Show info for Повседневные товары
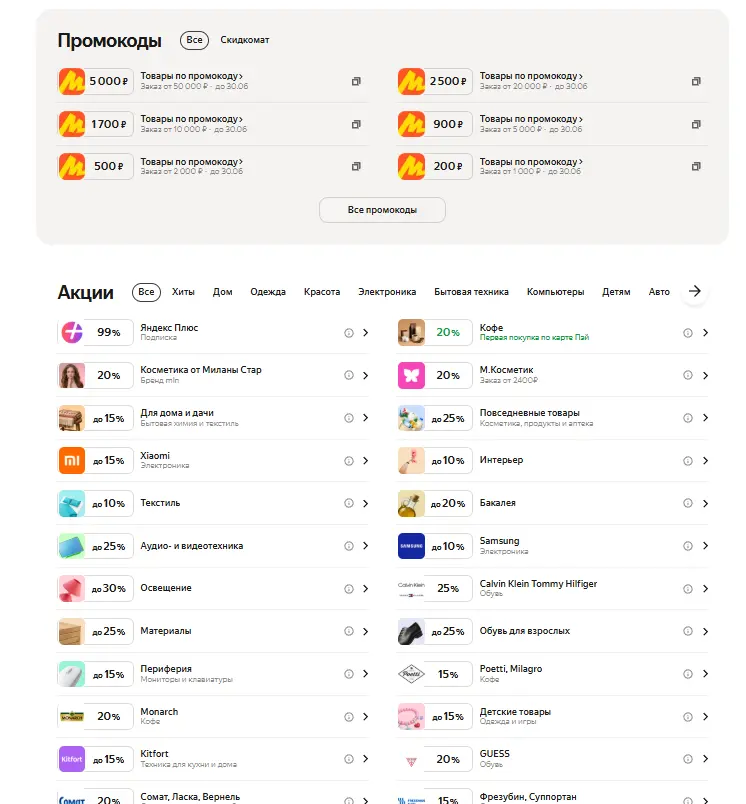This screenshot has width=746, height=804. [688, 418]
